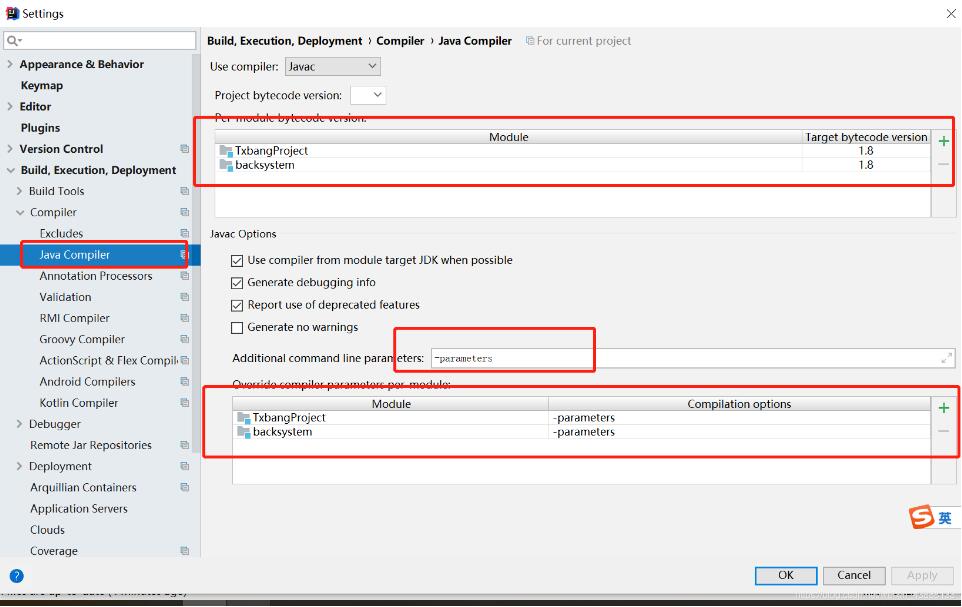Click the Additional command line parameters field
Screen dimensions: 962x607
coord(693,358)
